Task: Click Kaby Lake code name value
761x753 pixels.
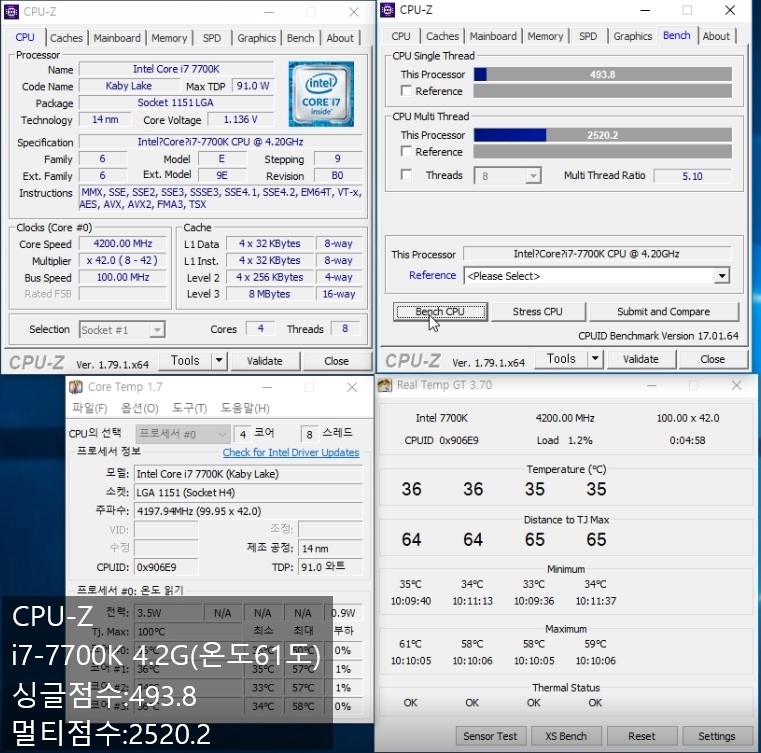Action: tap(129, 86)
